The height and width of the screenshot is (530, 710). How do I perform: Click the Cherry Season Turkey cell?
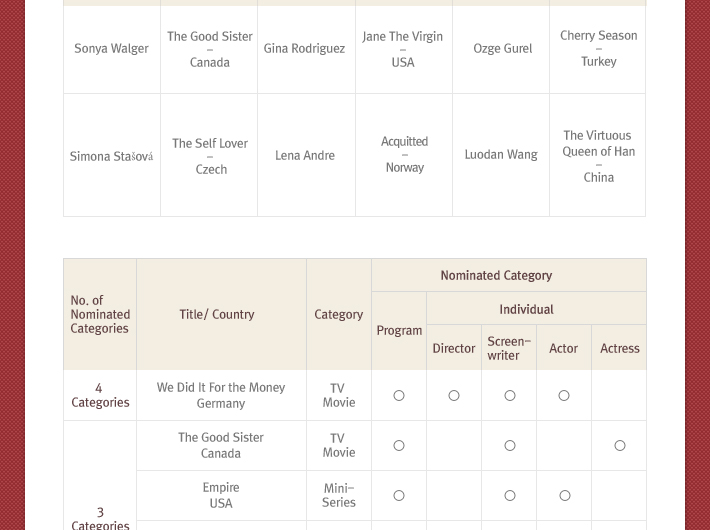598,49
